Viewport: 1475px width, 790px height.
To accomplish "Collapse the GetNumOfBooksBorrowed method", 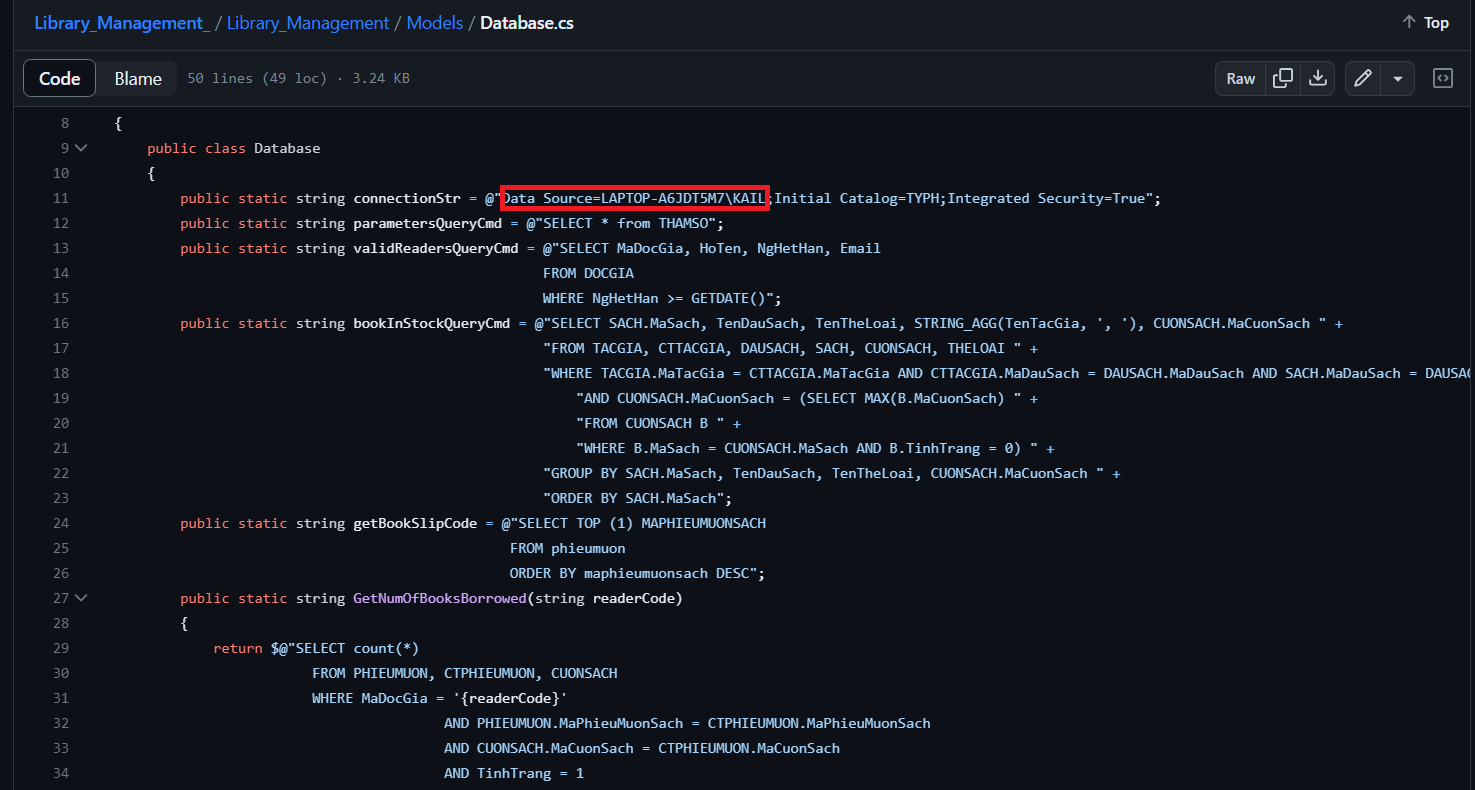I will click(x=80, y=597).
